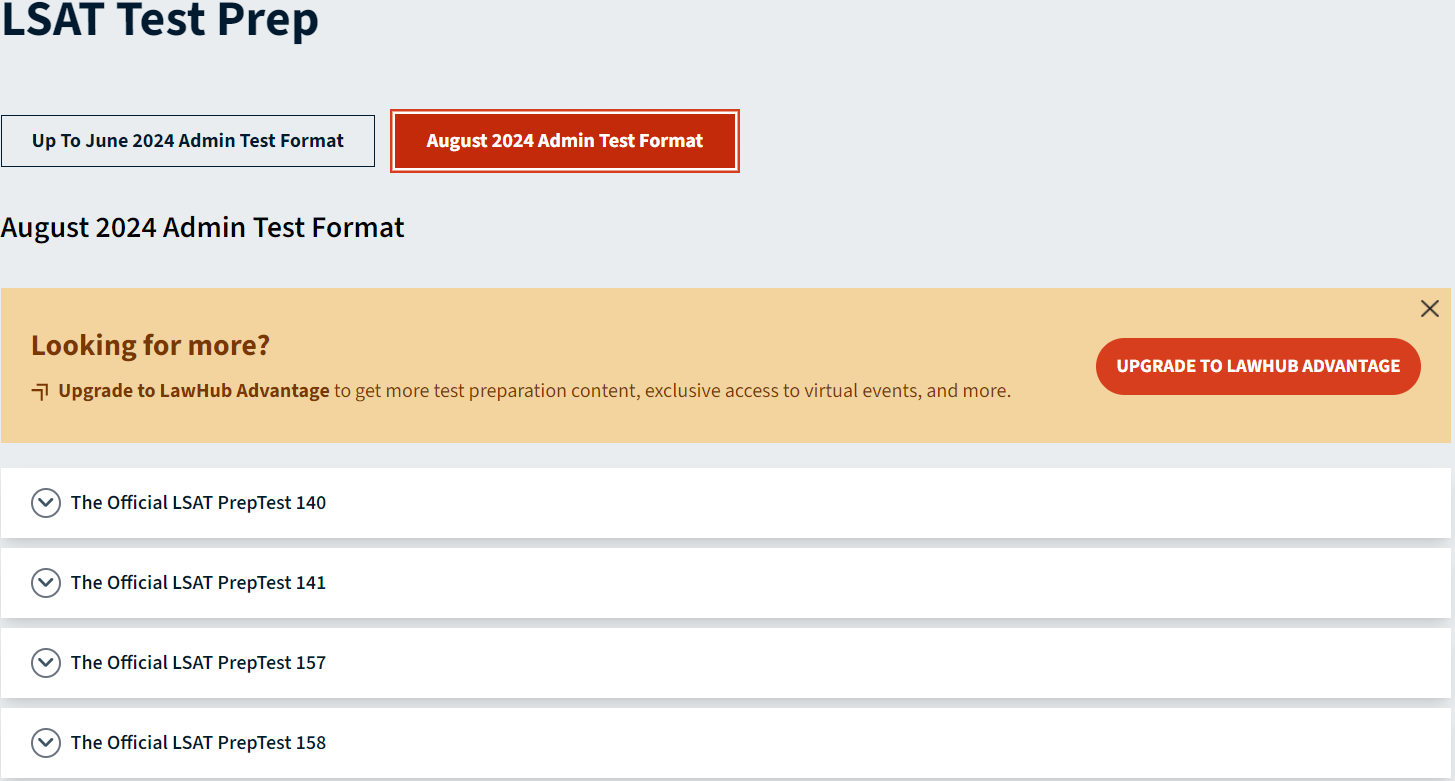The image size is (1455, 781).
Task: Click The Official LSAT PrepTest 158 title
Action: (197, 742)
